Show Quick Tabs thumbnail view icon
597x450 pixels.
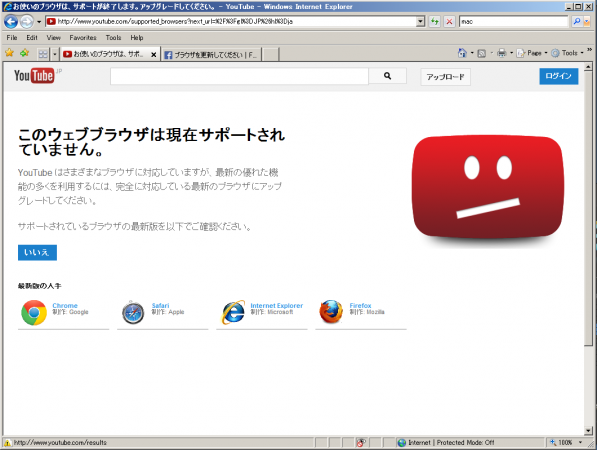43,54
